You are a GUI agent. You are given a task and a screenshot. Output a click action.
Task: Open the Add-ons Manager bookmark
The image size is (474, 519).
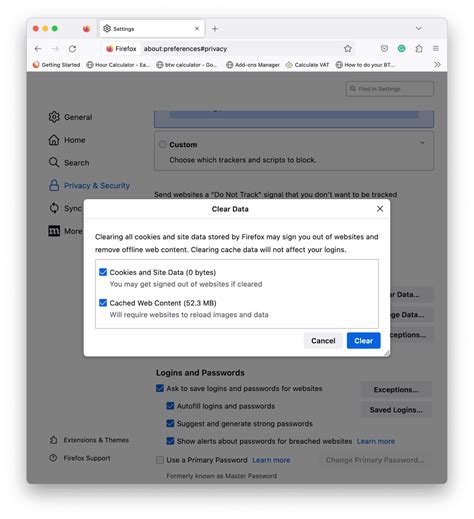(x=253, y=65)
